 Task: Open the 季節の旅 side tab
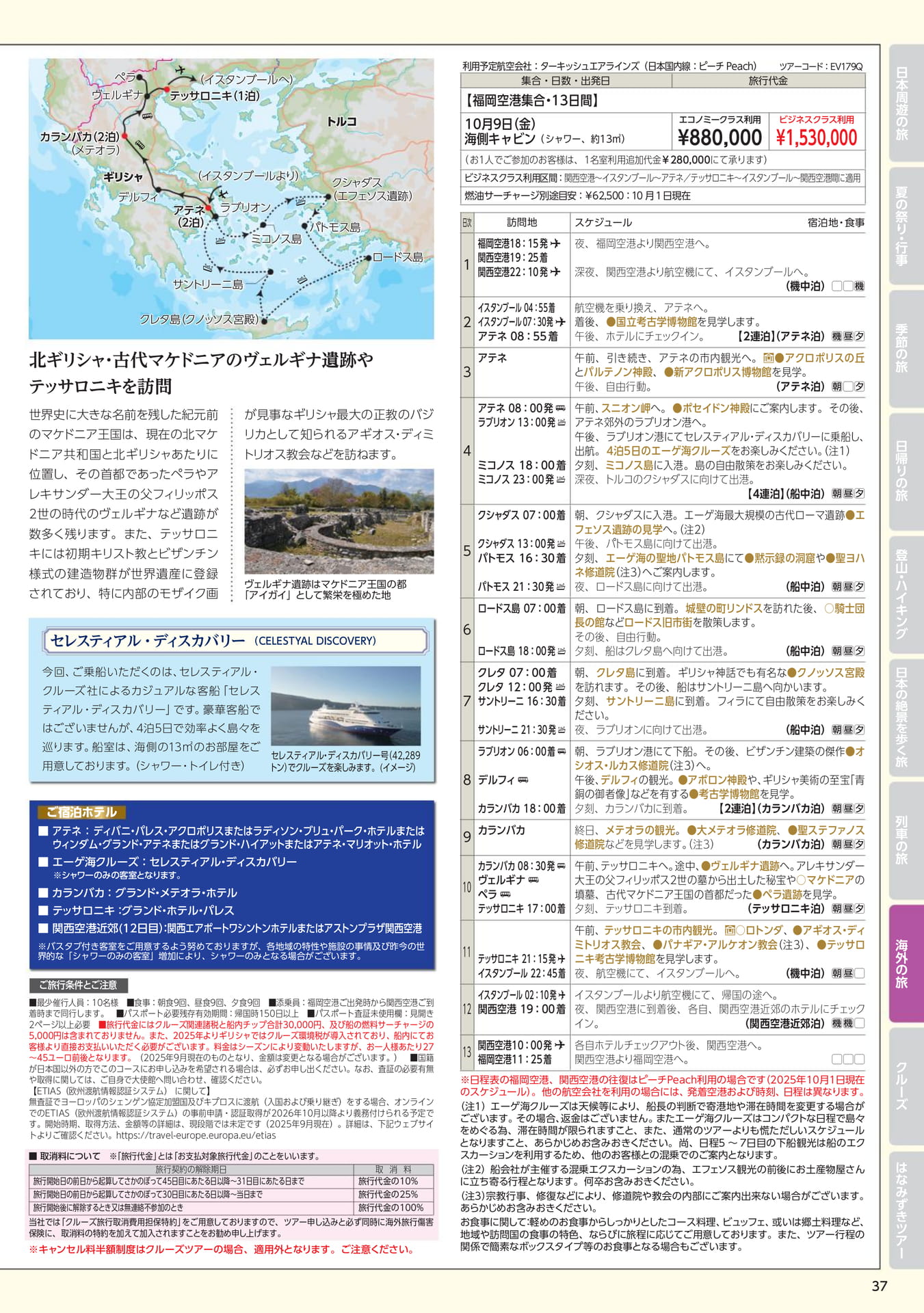tap(906, 349)
